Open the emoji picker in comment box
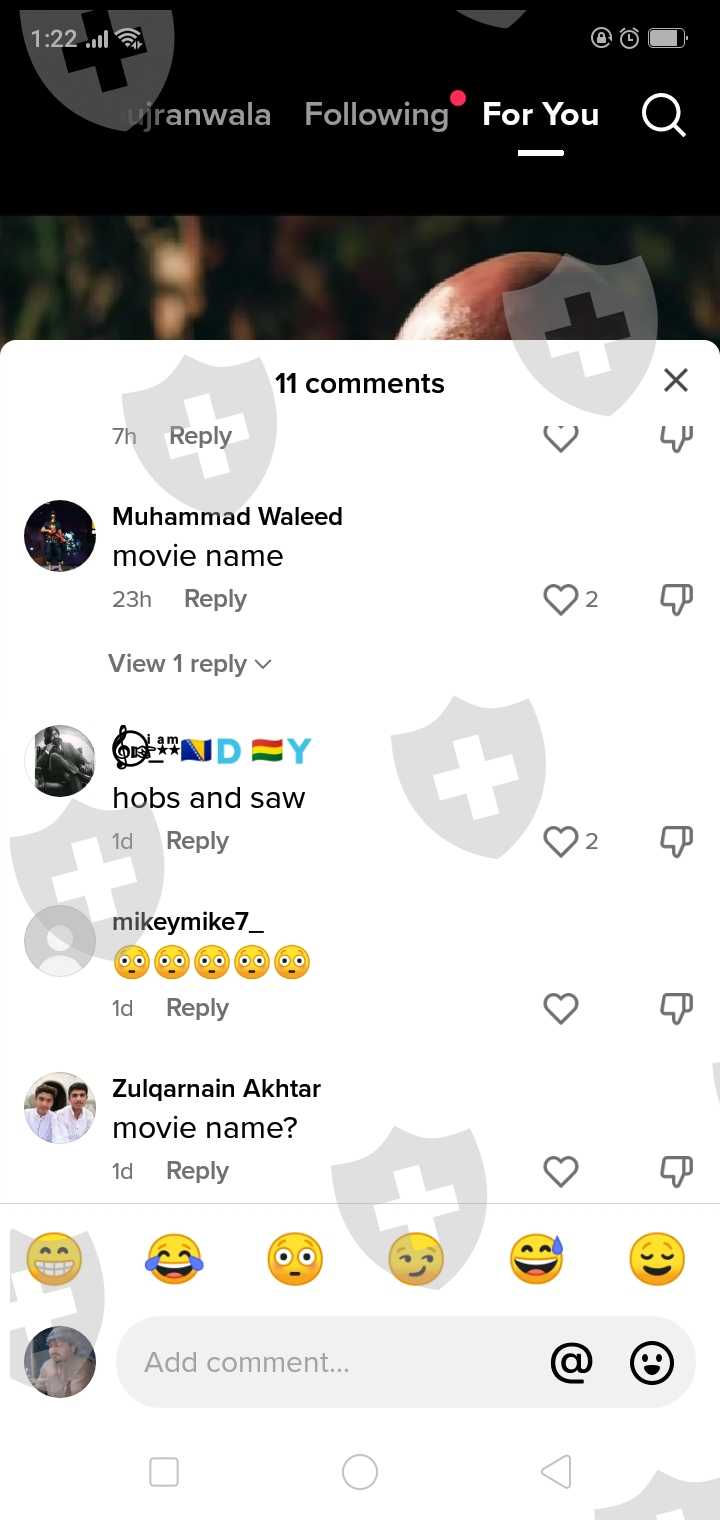720x1520 pixels. 652,1362
